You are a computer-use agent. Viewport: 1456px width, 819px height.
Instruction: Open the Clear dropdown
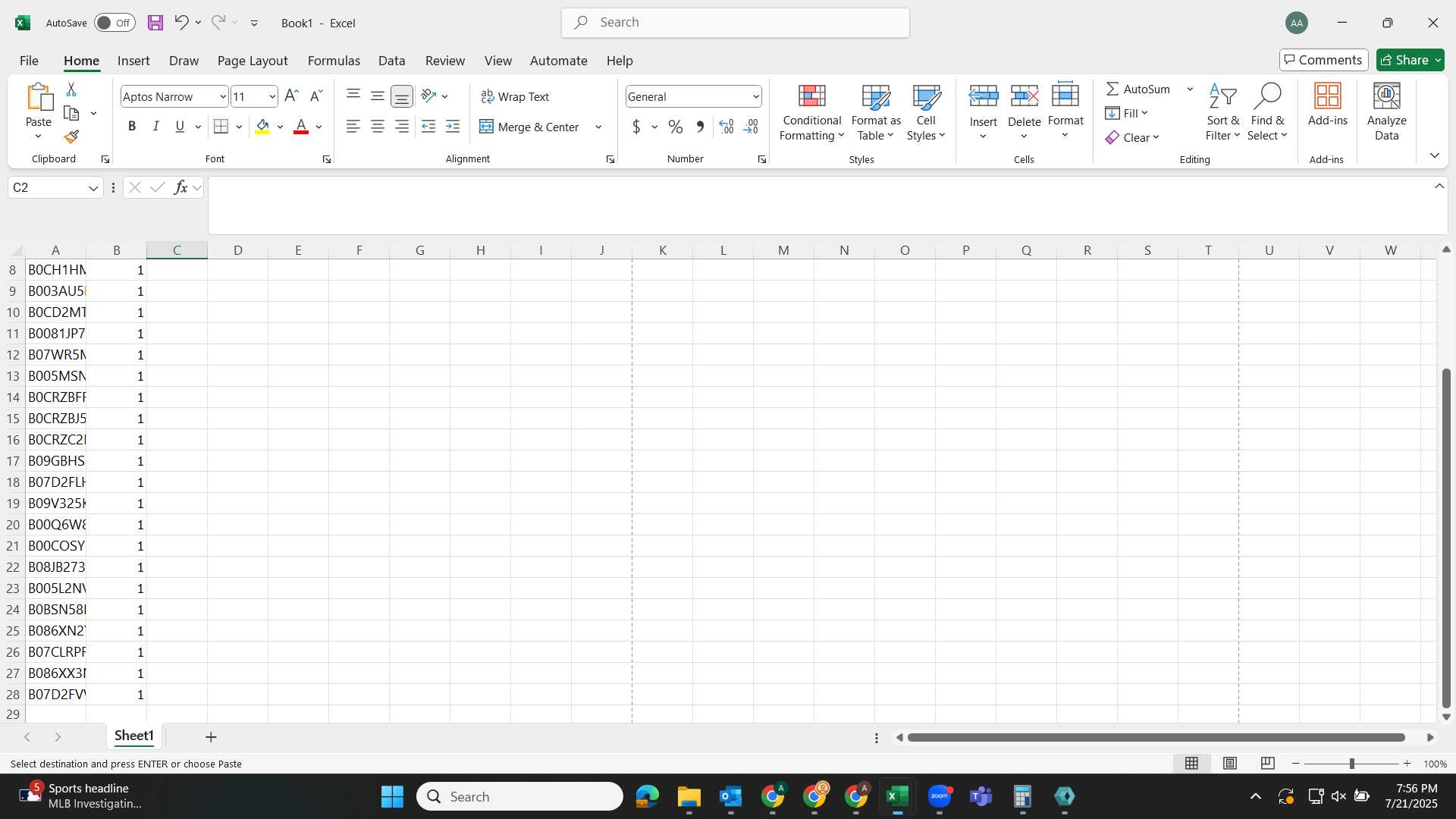pyautogui.click(x=1133, y=137)
